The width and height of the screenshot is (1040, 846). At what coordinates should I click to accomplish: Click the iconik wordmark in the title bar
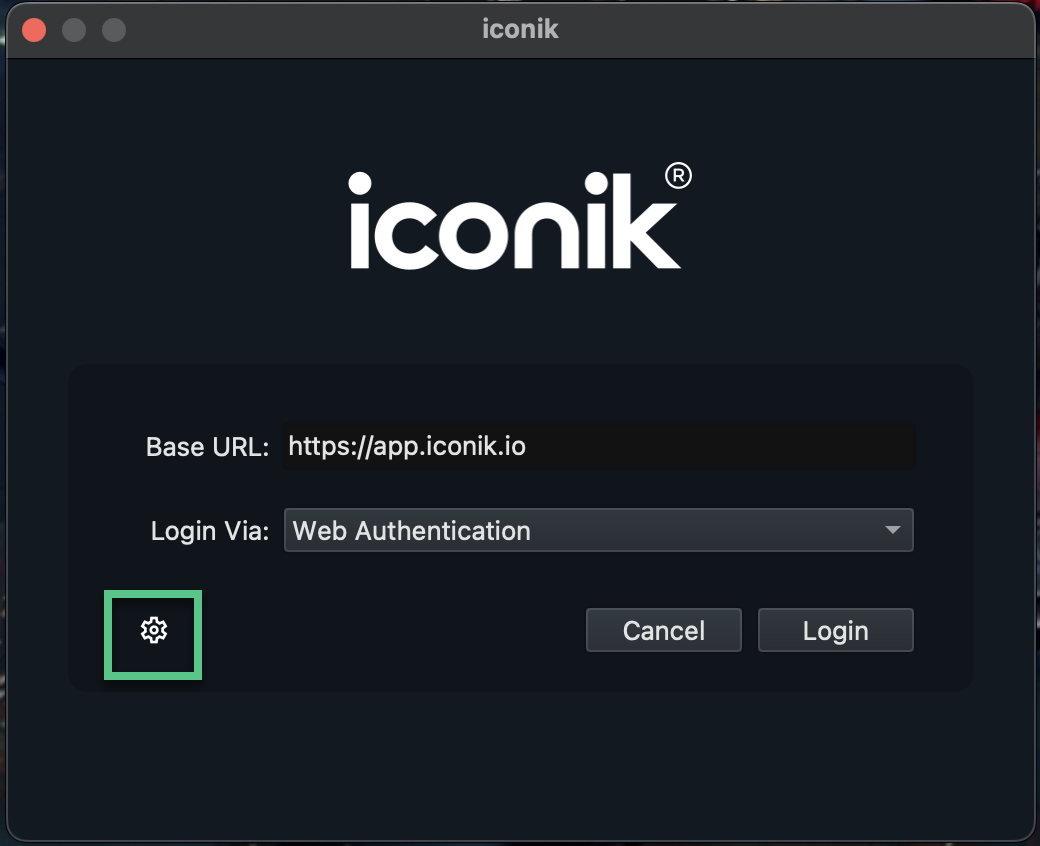click(519, 29)
